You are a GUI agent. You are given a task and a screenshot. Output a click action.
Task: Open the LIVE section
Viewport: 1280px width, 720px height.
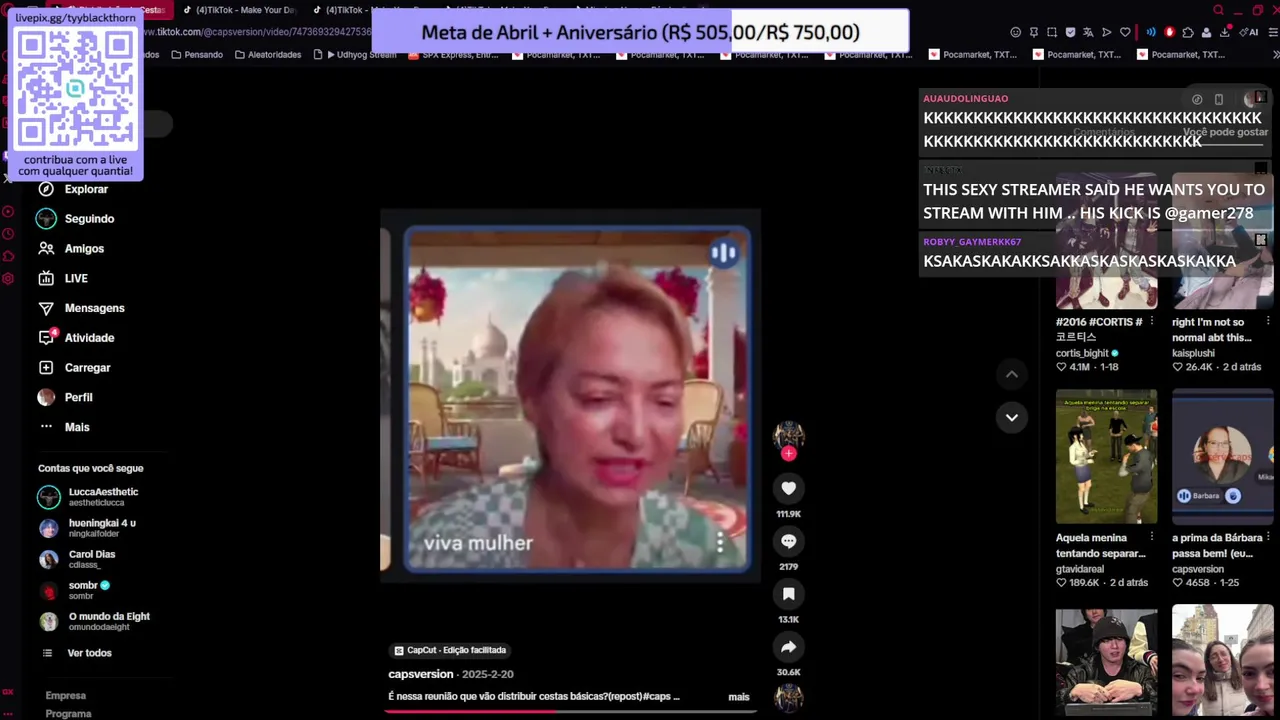click(x=63, y=278)
